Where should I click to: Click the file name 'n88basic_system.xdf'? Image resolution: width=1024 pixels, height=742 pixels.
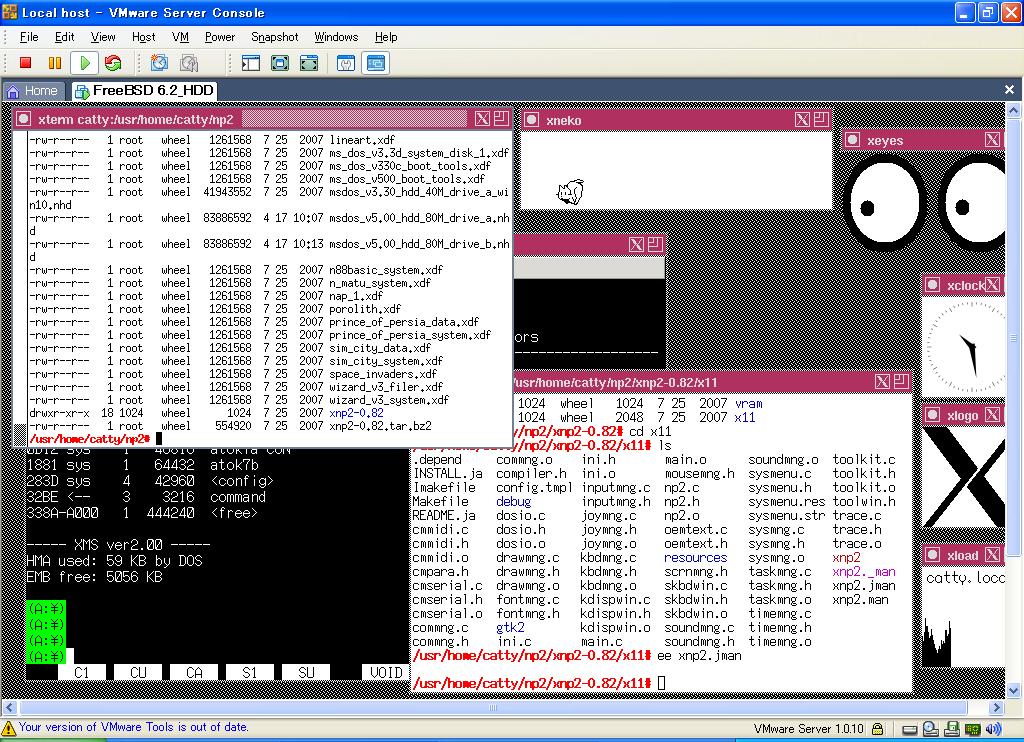(386, 270)
